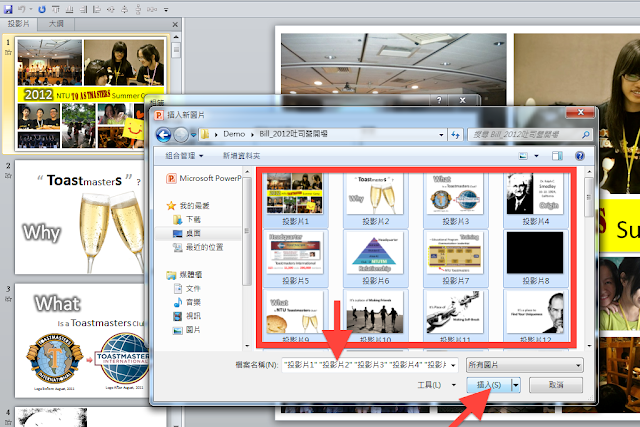Viewport: 640px width, 427px height.
Task: Select file thumbnail 投影片5
Action: [x=296, y=258]
